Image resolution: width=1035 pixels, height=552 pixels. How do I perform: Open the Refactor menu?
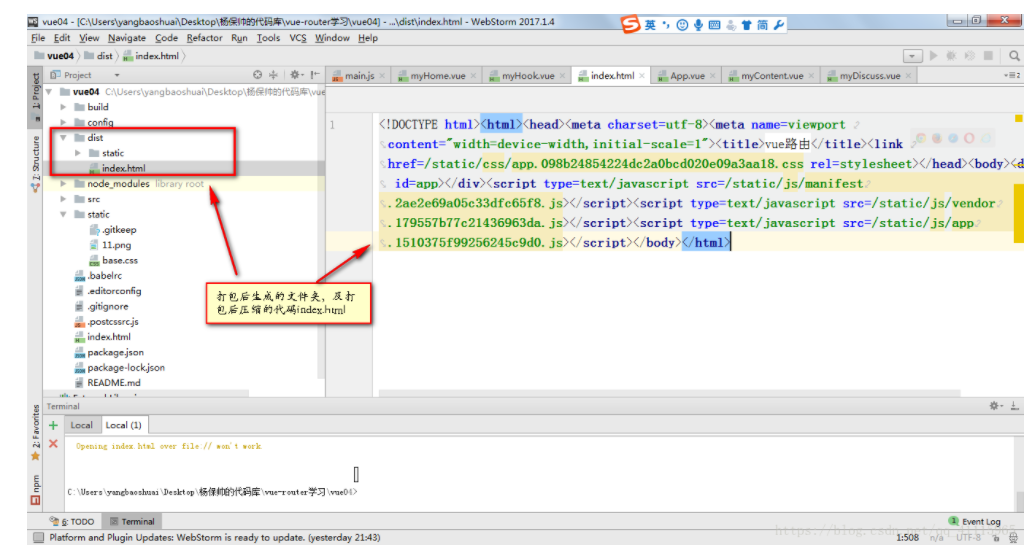coord(204,38)
